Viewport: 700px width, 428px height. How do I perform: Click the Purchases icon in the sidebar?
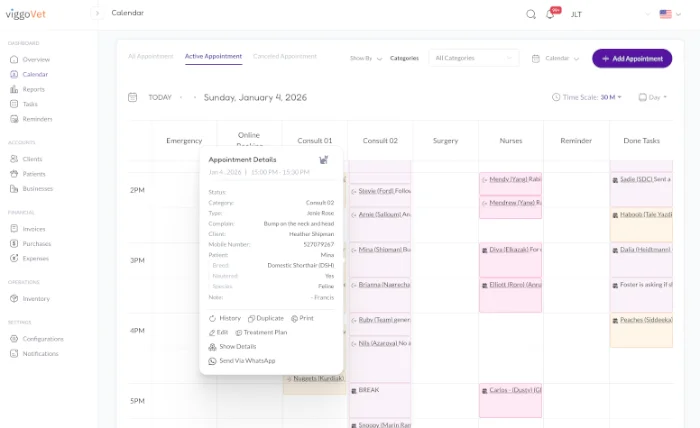click(14, 244)
